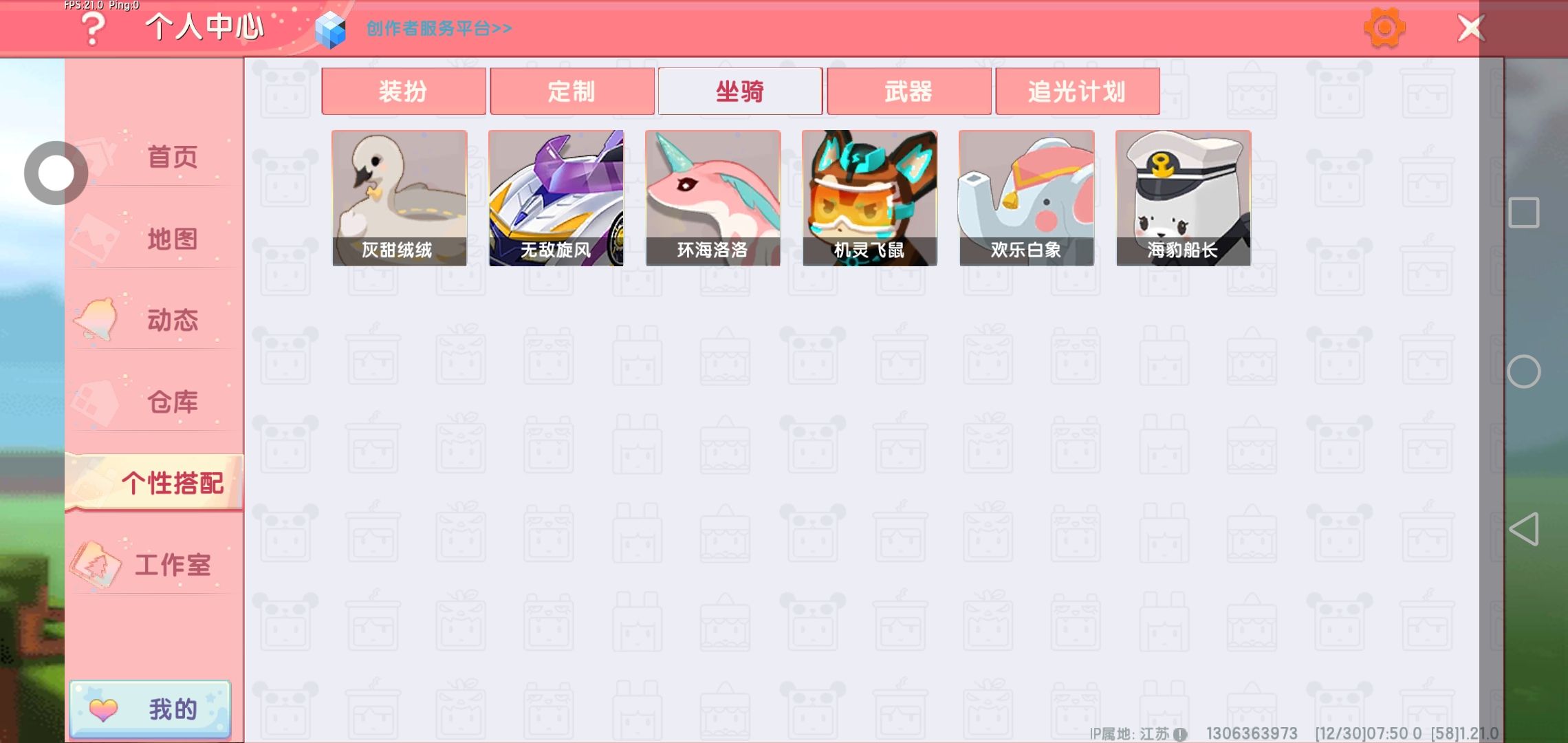Switch to the 定制 tab
1568x743 pixels.
pos(572,91)
